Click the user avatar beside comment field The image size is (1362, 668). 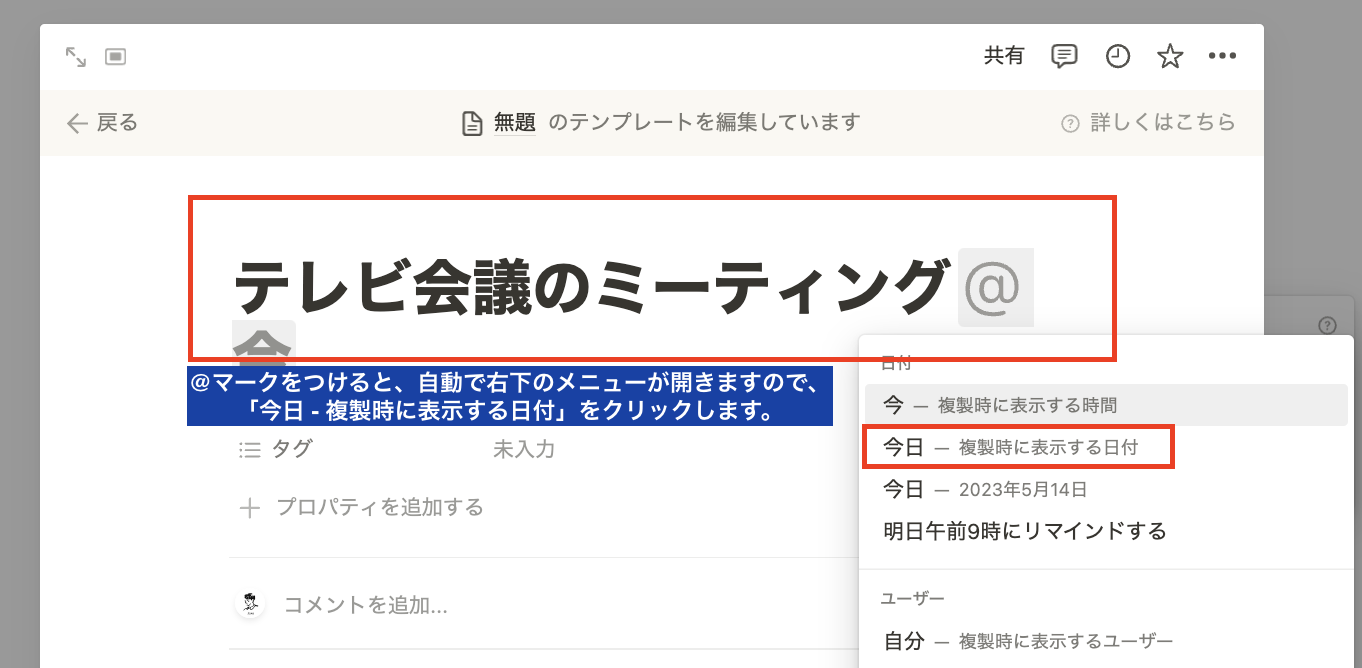pyautogui.click(x=250, y=604)
